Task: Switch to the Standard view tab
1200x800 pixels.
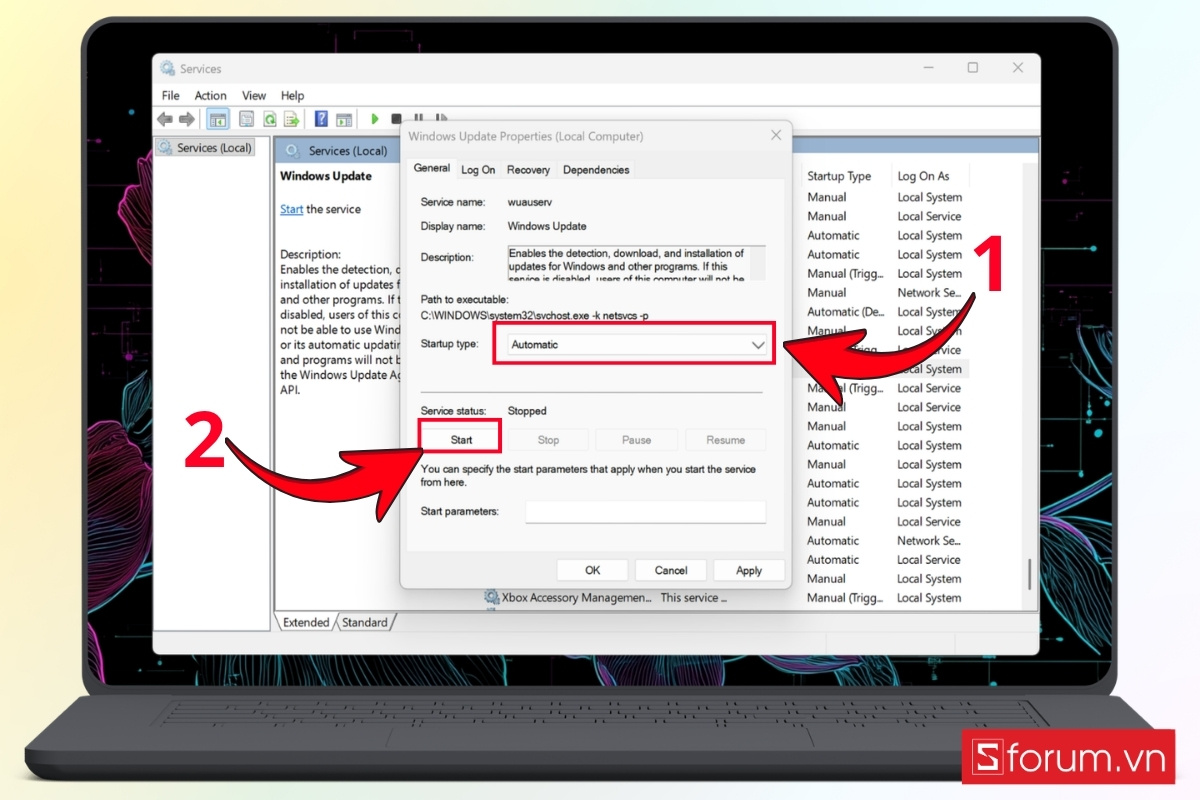Action: pyautogui.click(x=365, y=622)
